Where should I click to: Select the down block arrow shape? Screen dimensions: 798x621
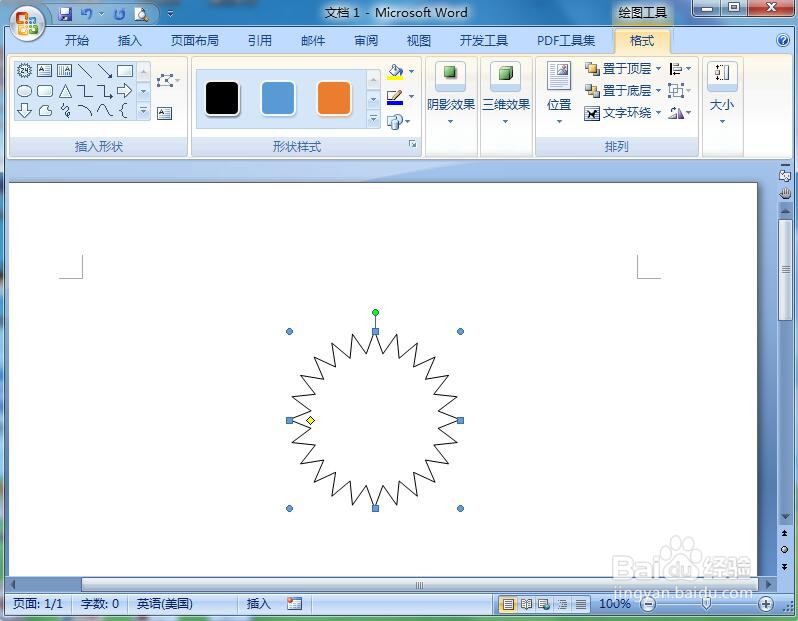[x=24, y=110]
